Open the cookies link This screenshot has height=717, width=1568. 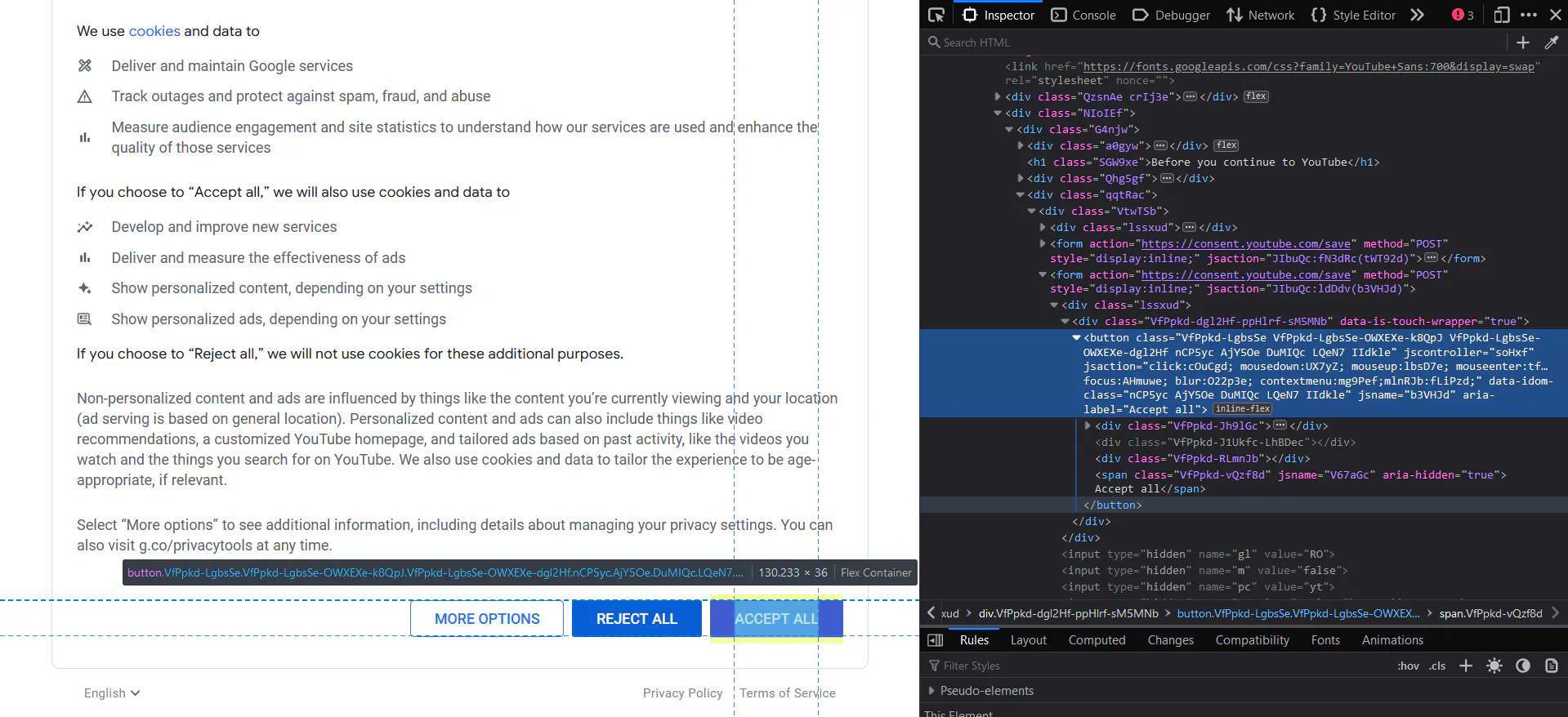pos(154,31)
